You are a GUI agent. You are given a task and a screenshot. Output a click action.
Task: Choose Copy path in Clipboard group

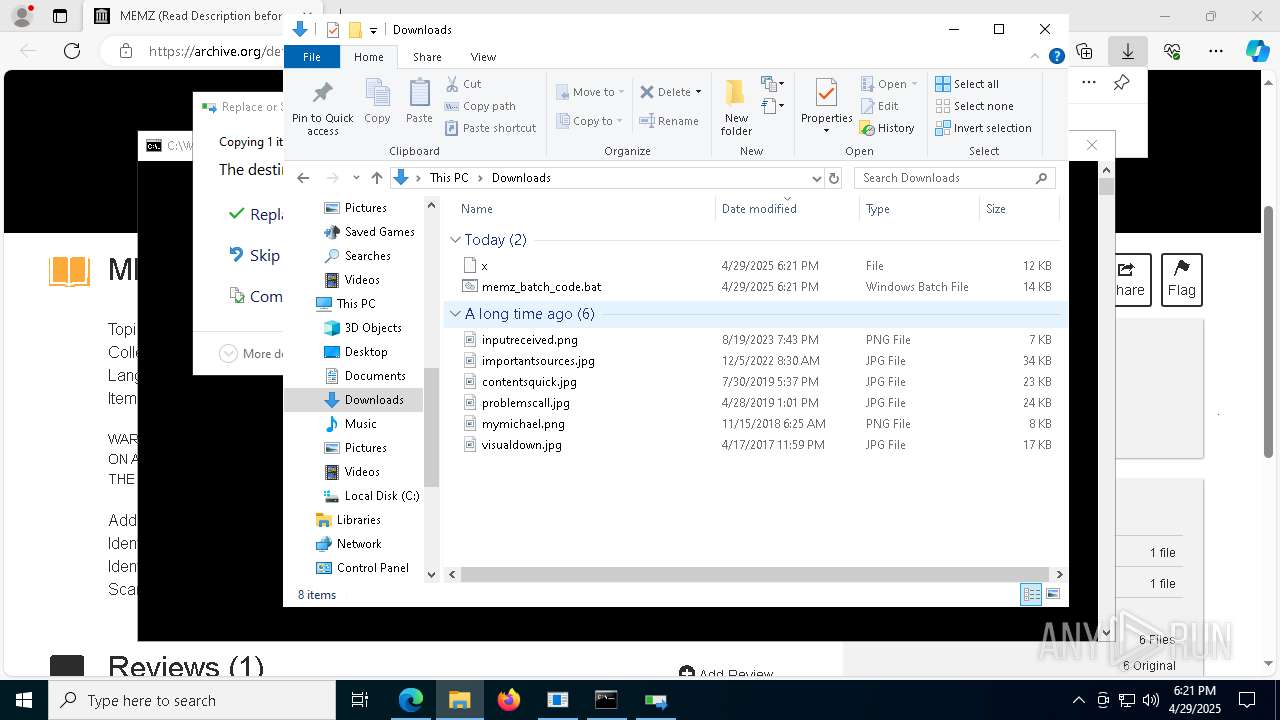[480, 106]
